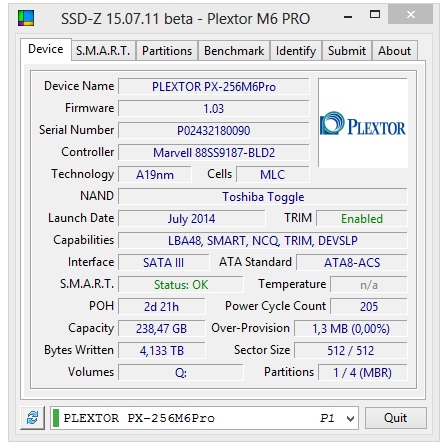Switch to the S.M.A.R.T. tab
The image size is (444, 445).
click(x=103, y=51)
